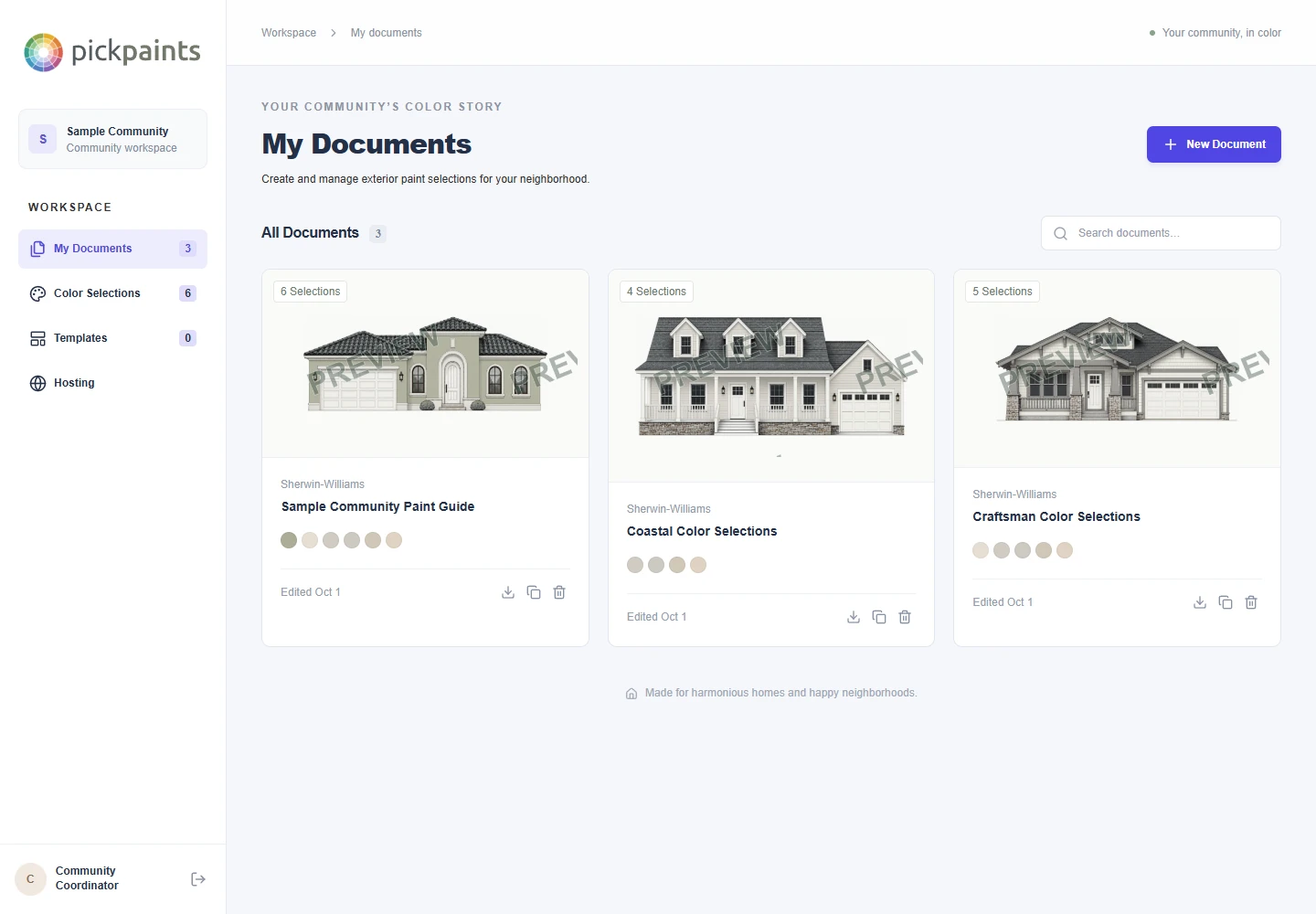Duplicate the Craftsman Color Selections document

tap(1226, 602)
